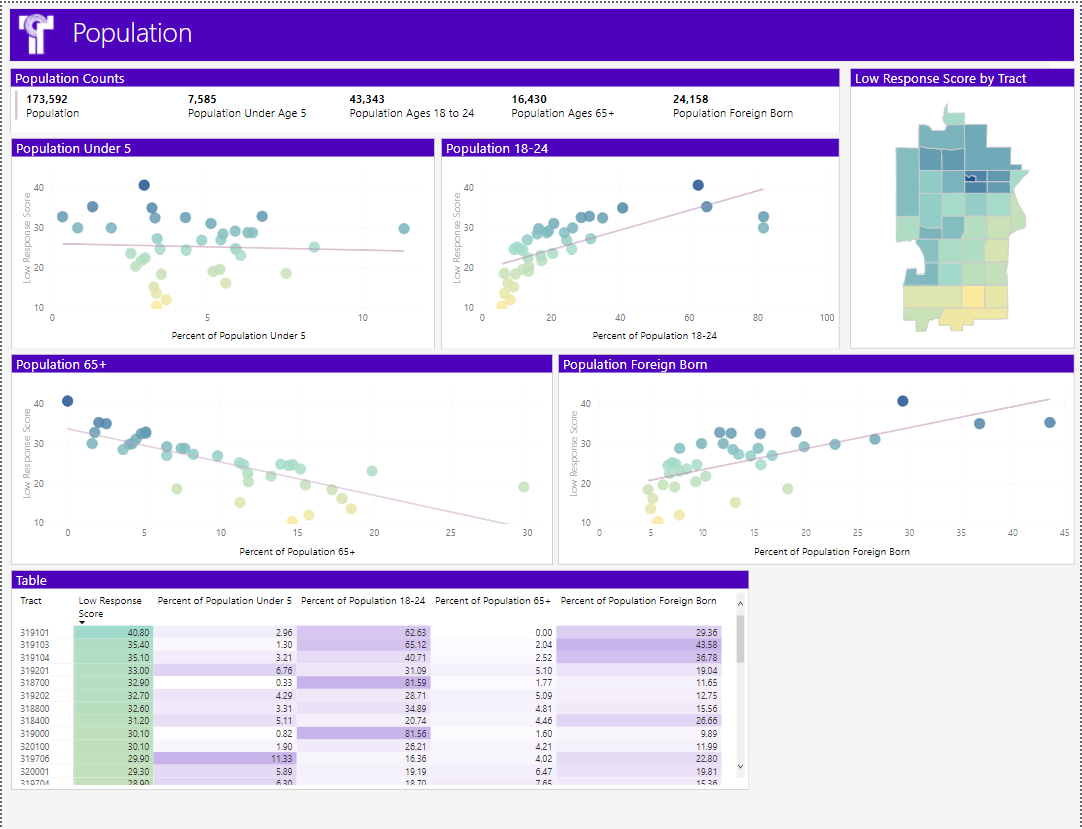This screenshot has width=1082, height=829.
Task: Sort by Percent of Population 18-24 header
Action: (x=363, y=601)
